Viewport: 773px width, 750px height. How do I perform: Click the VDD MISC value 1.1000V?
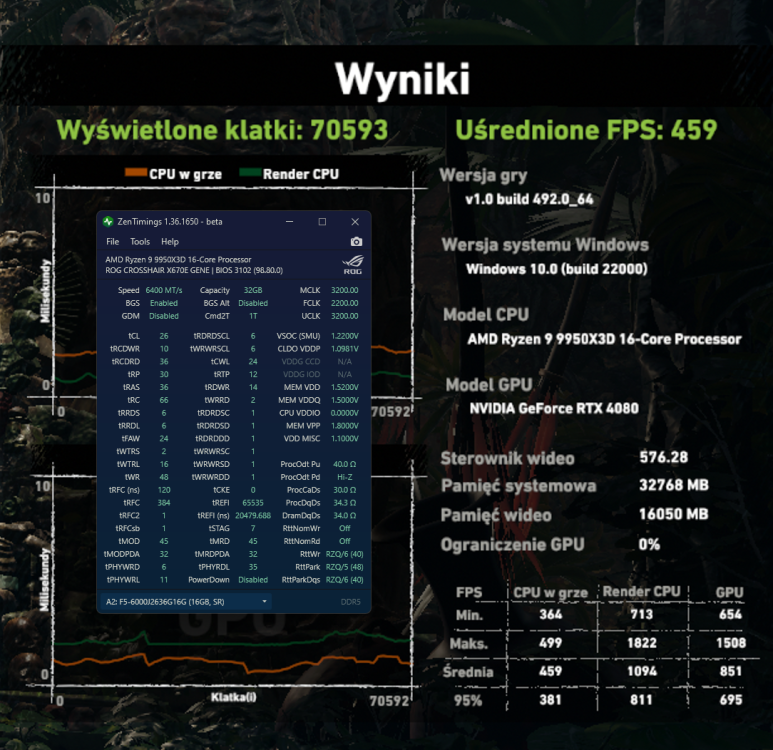[x=345, y=438]
